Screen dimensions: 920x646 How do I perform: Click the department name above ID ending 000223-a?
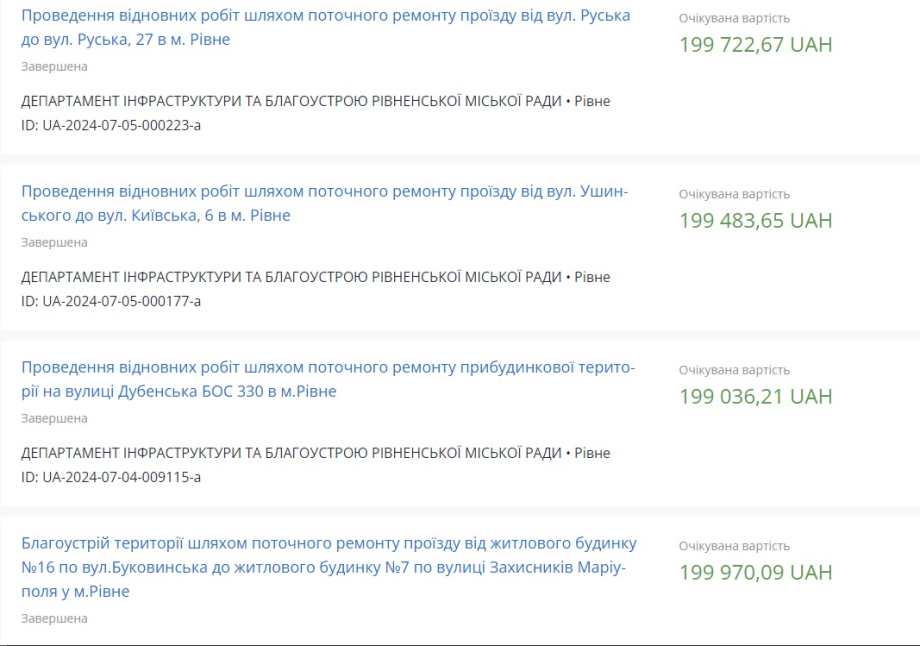tap(291, 101)
